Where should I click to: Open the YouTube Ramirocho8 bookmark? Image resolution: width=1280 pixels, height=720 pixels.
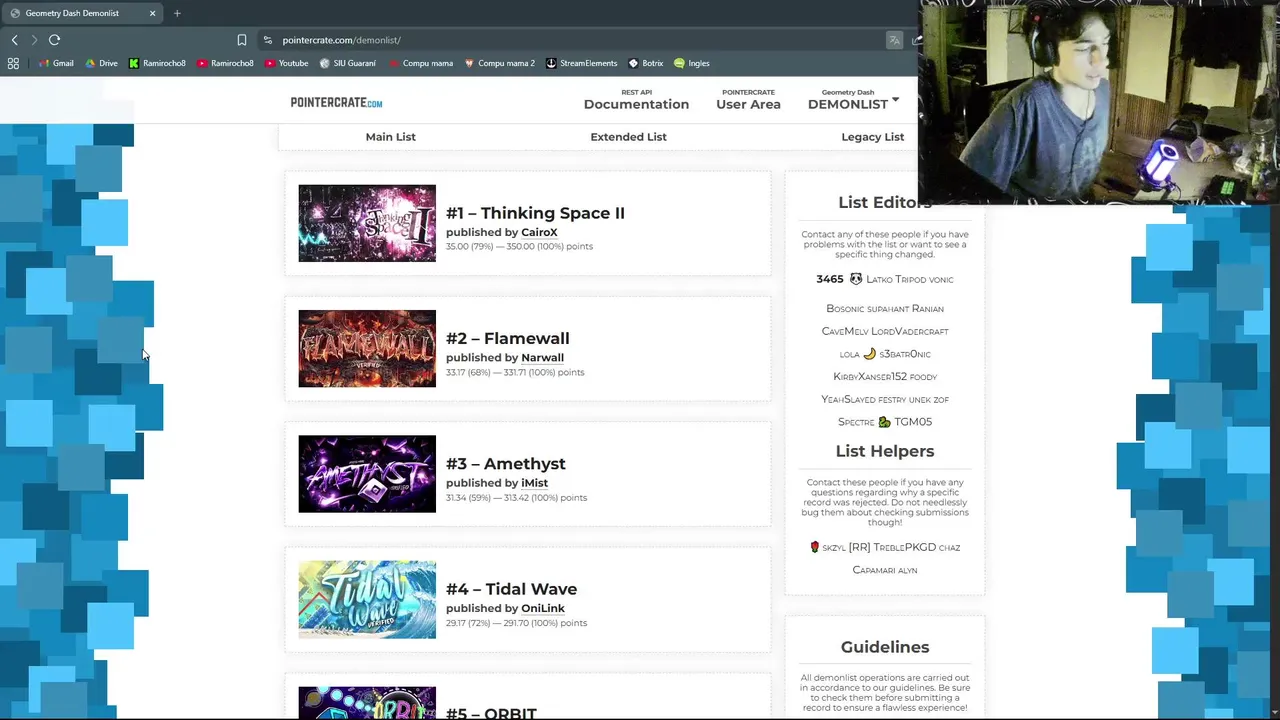[x=225, y=63]
